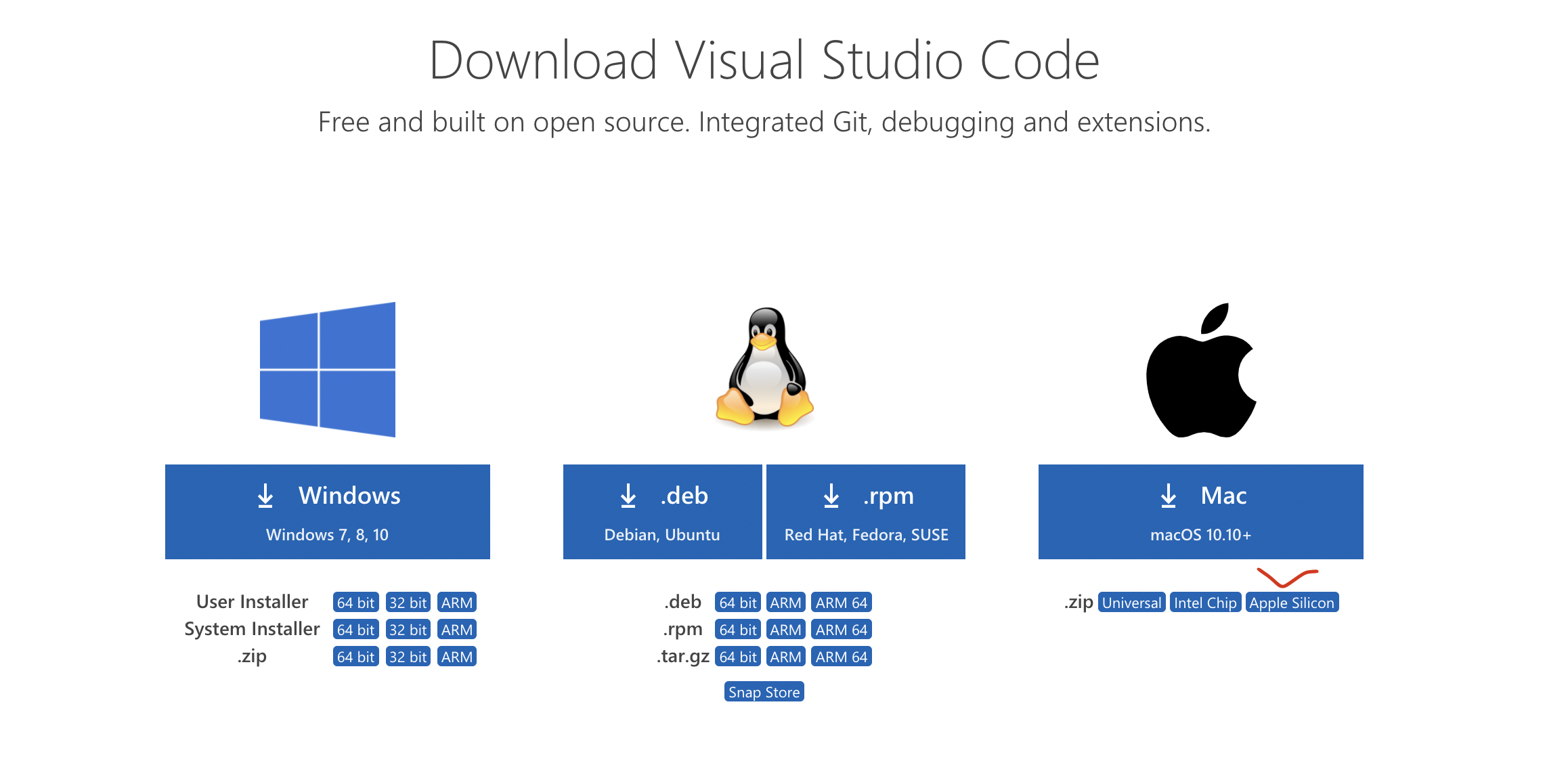The height and width of the screenshot is (780, 1568).
Task: Click the Windows logo icon
Action: [x=328, y=370]
